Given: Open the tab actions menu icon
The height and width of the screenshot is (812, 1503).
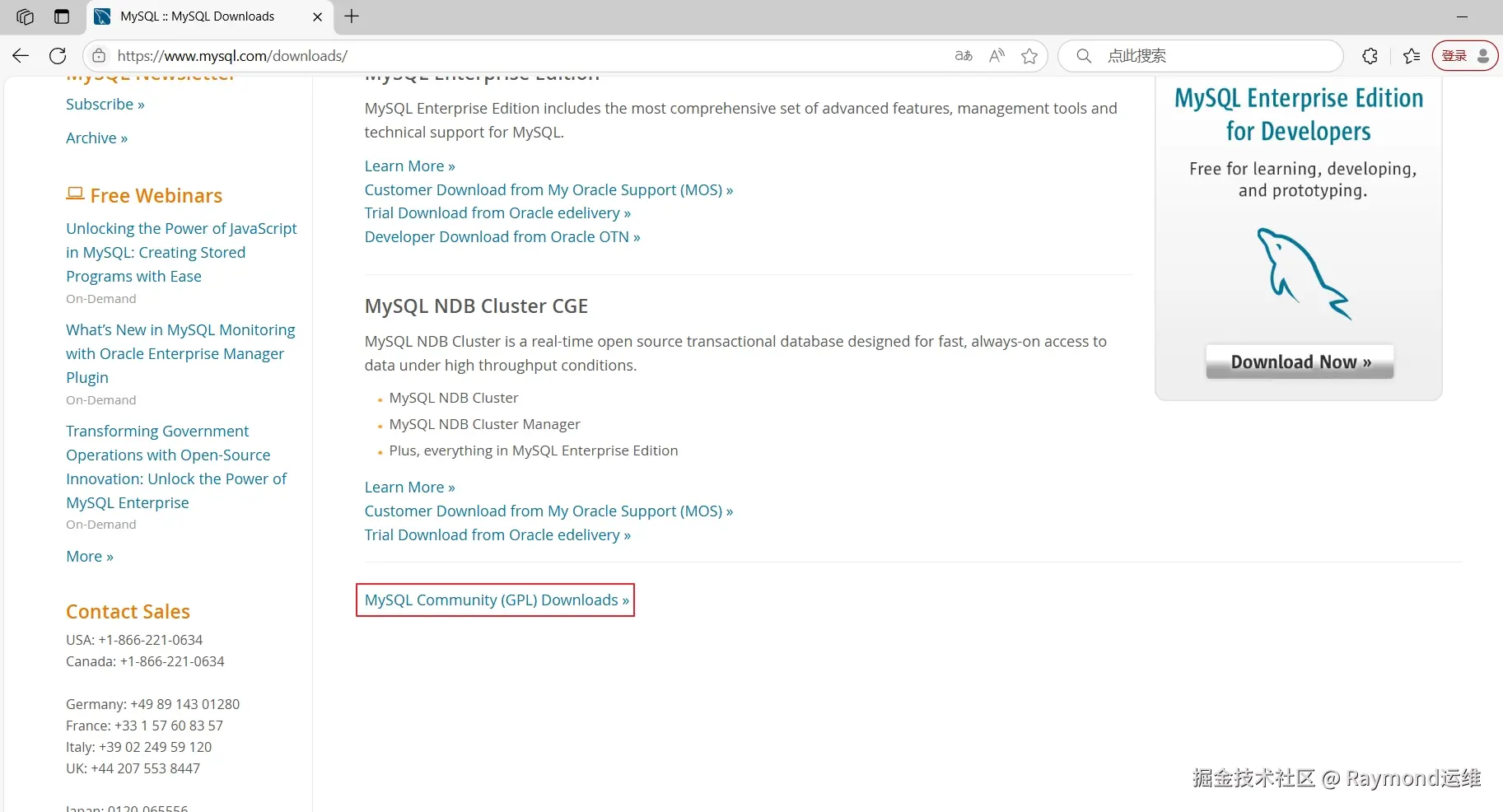Looking at the screenshot, I should coord(62,16).
